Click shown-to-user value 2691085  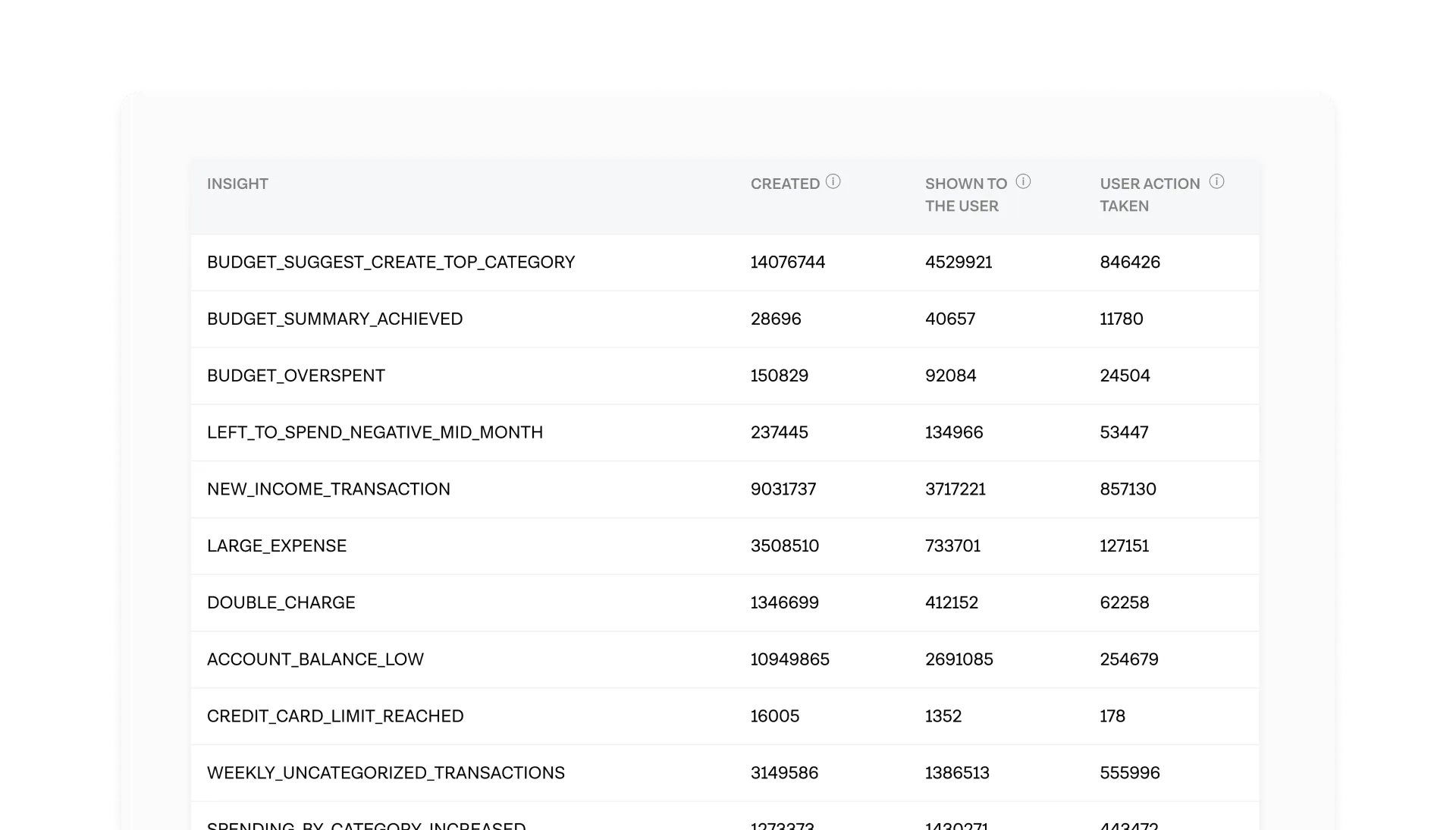point(959,660)
